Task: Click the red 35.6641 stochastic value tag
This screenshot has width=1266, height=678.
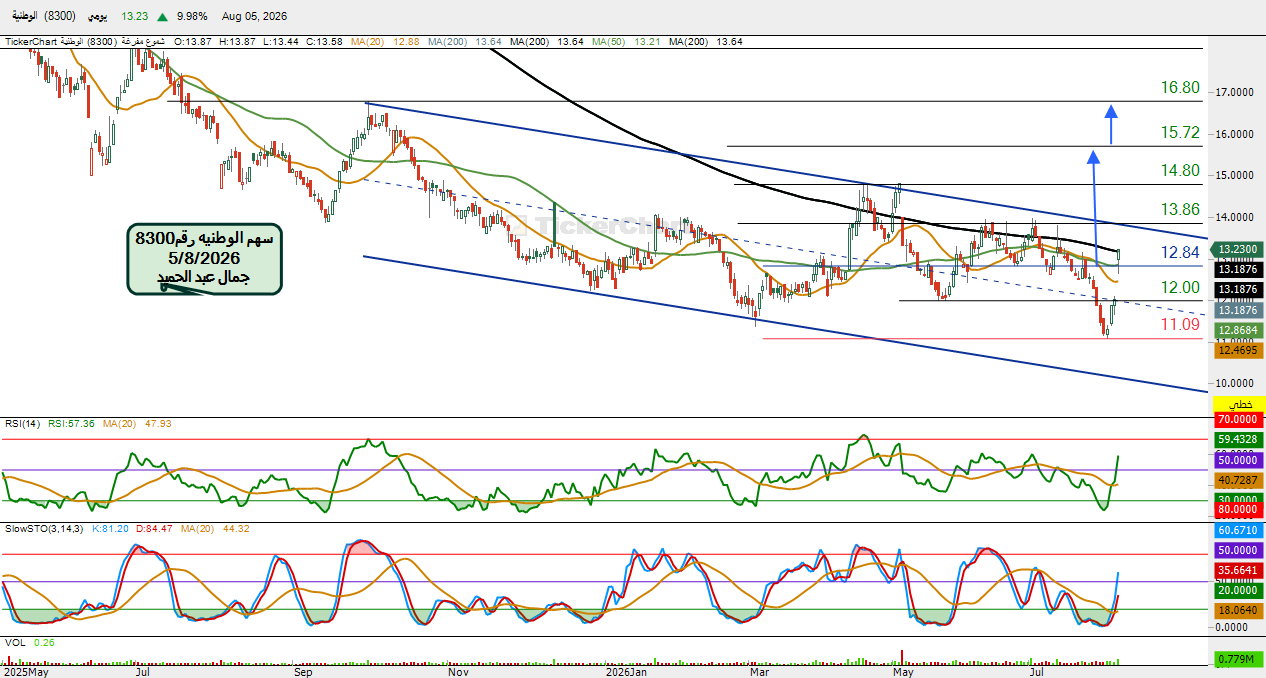Action: [1239, 571]
